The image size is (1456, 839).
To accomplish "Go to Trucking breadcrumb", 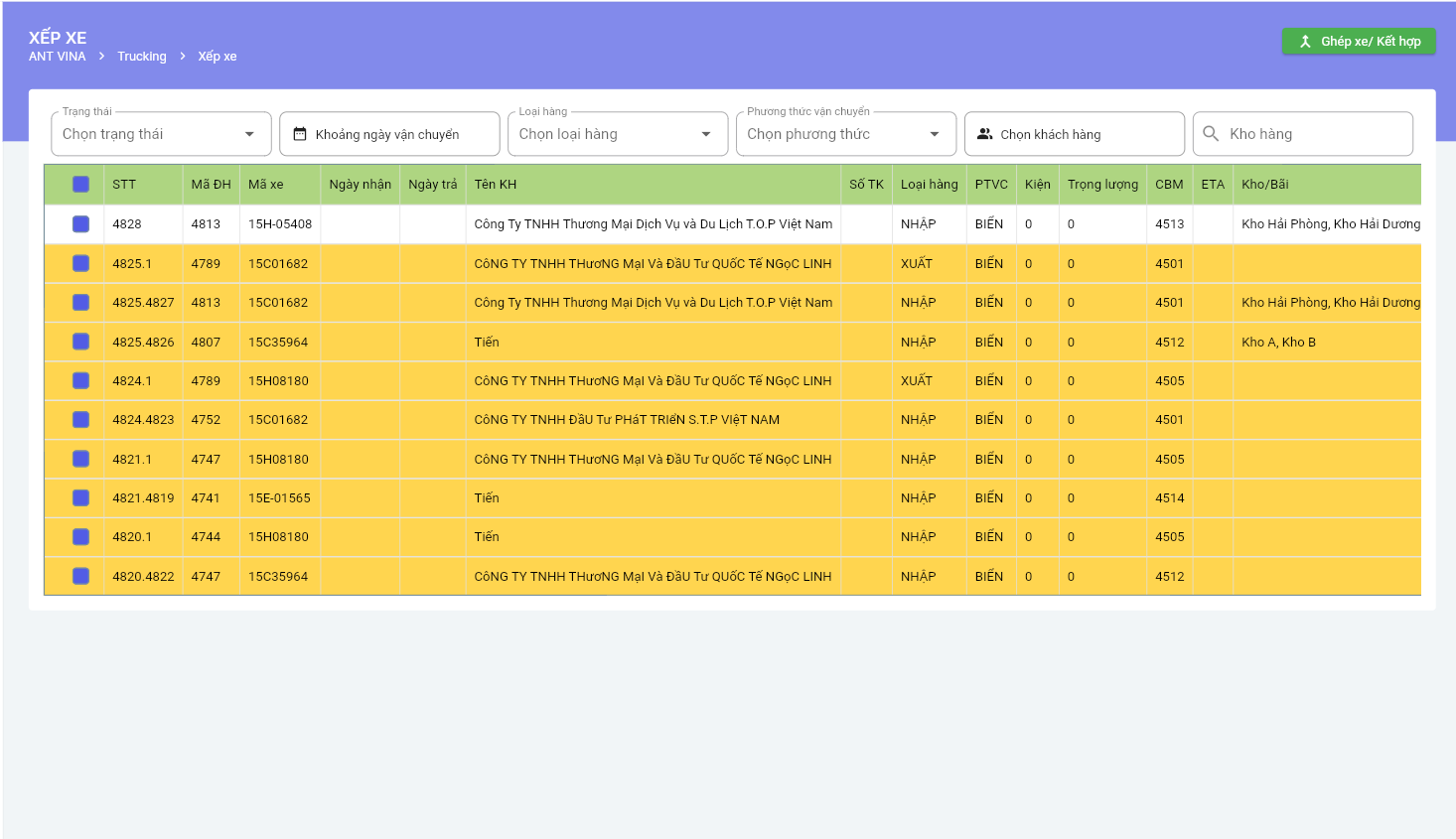I will 142,57.
